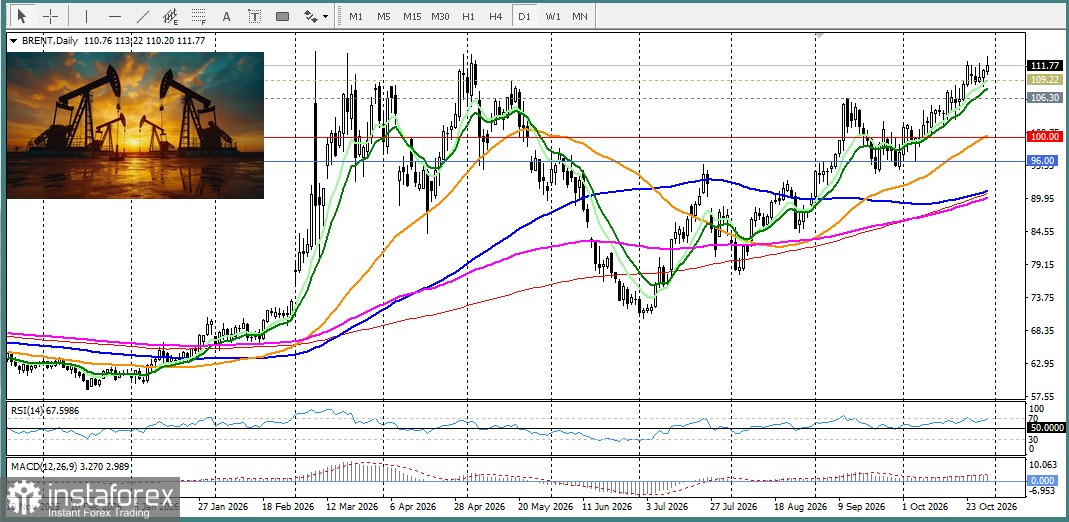Choose the Fibonacci retracement tool

(x=199, y=16)
